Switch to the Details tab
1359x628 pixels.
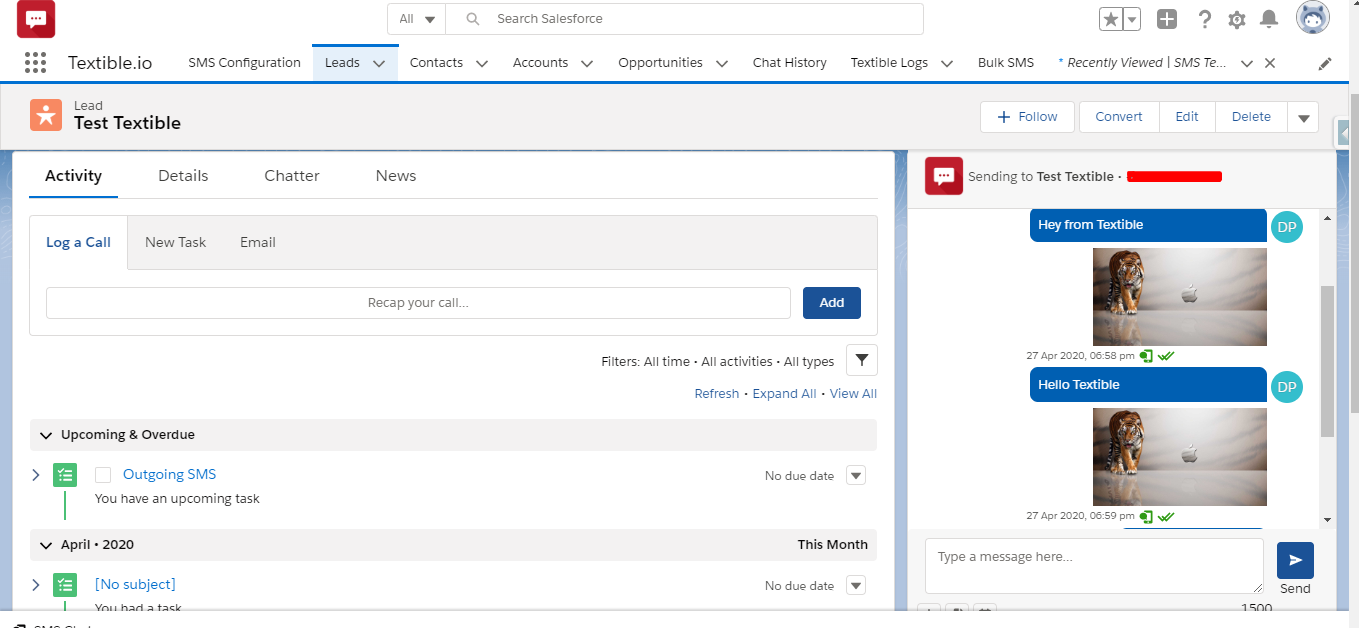pyautogui.click(x=183, y=175)
